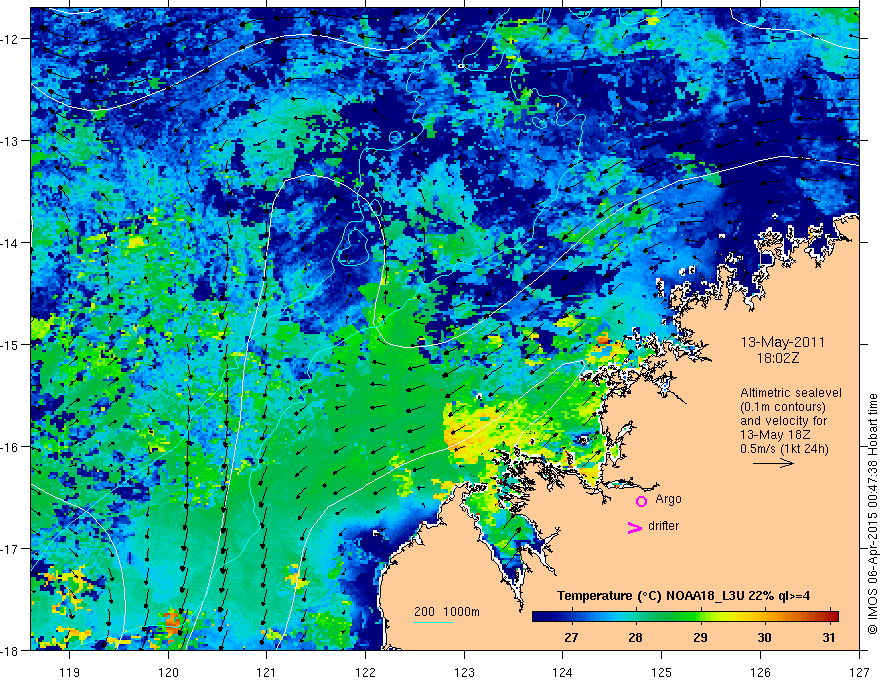This screenshot has width=880, height=680.
Task: Click the temperature colorbar
Action: tap(685, 616)
